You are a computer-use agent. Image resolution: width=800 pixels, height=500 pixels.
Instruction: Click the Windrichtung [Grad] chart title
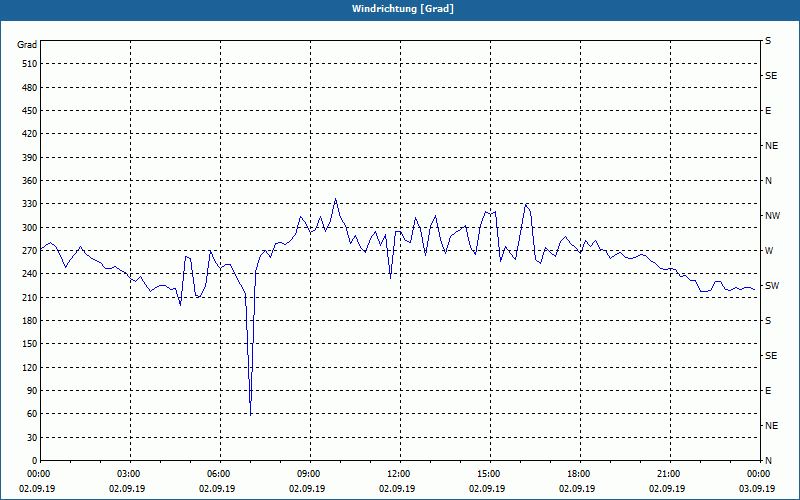(403, 9)
